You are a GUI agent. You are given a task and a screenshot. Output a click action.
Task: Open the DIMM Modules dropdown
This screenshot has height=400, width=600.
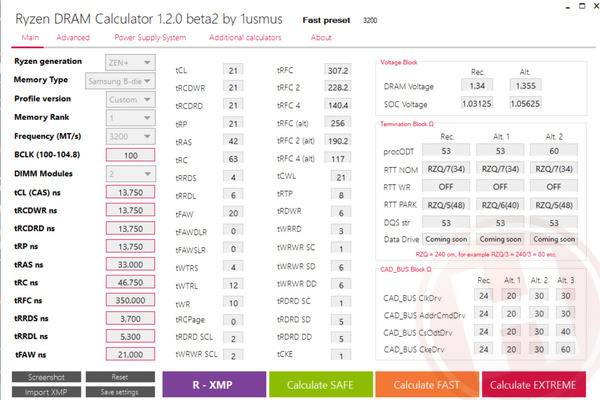(x=130, y=174)
